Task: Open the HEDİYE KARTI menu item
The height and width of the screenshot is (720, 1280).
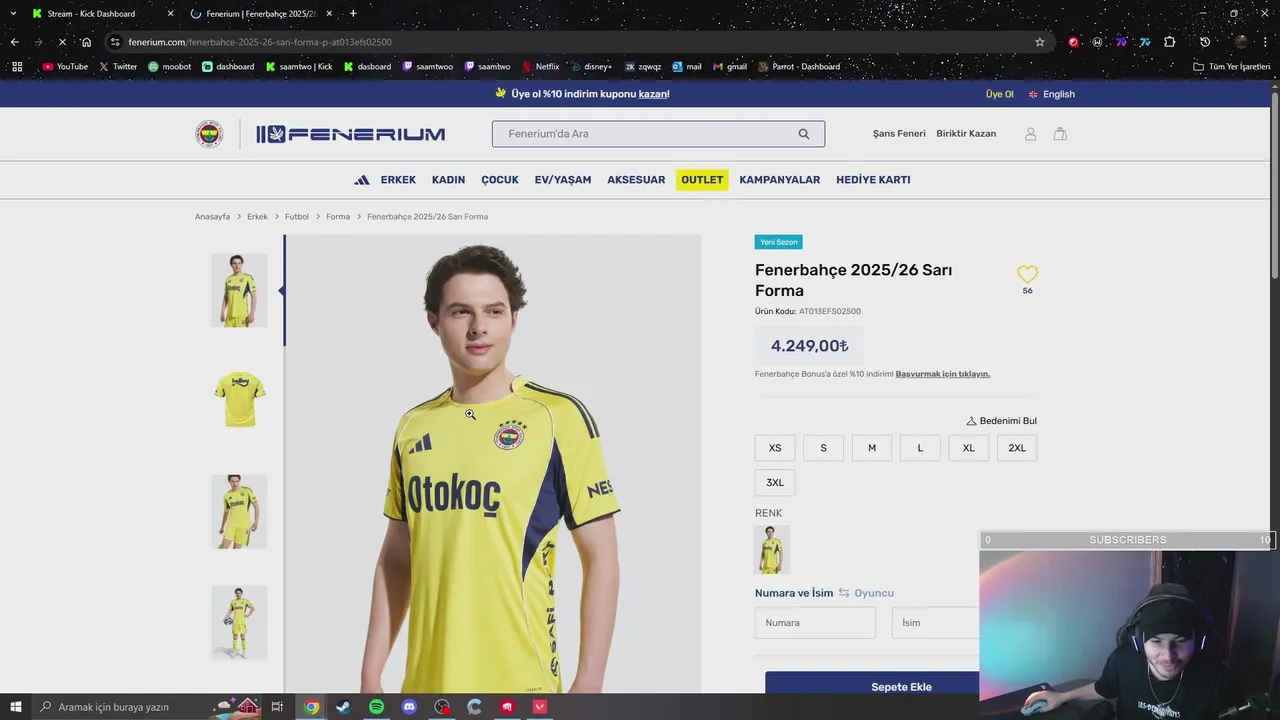Action: click(873, 180)
